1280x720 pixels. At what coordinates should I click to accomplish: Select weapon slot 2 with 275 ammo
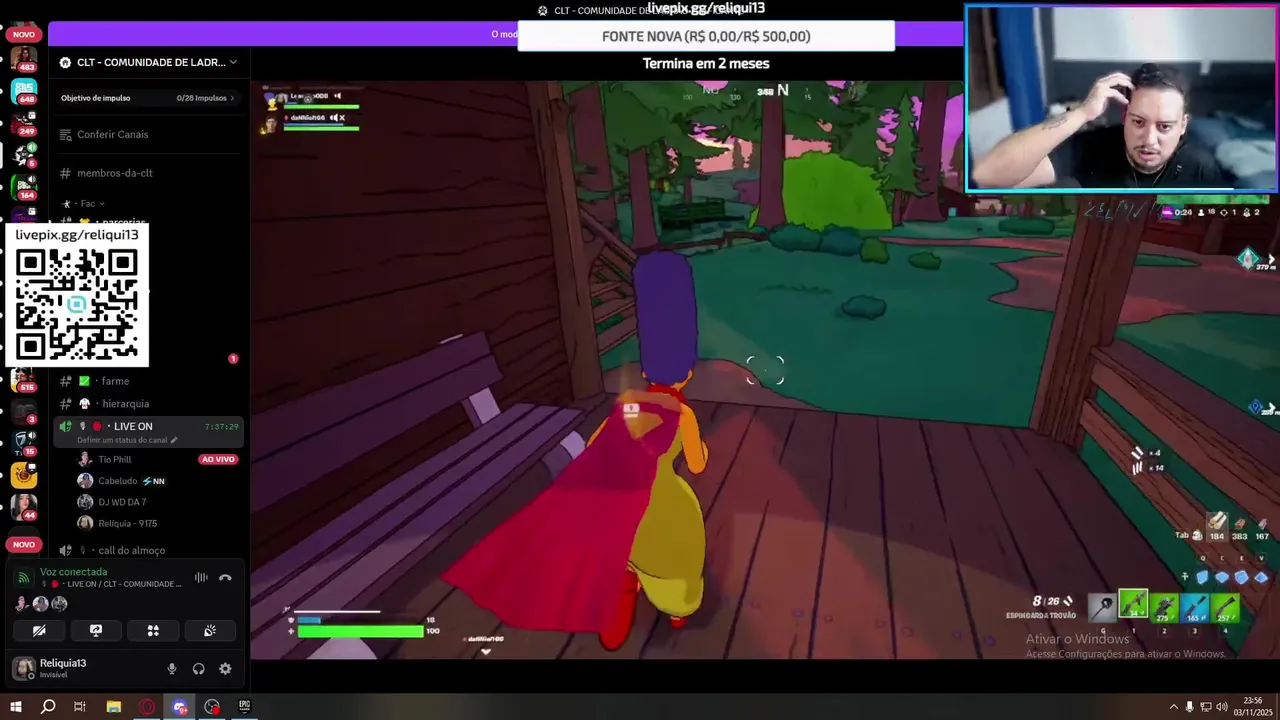pyautogui.click(x=1164, y=607)
